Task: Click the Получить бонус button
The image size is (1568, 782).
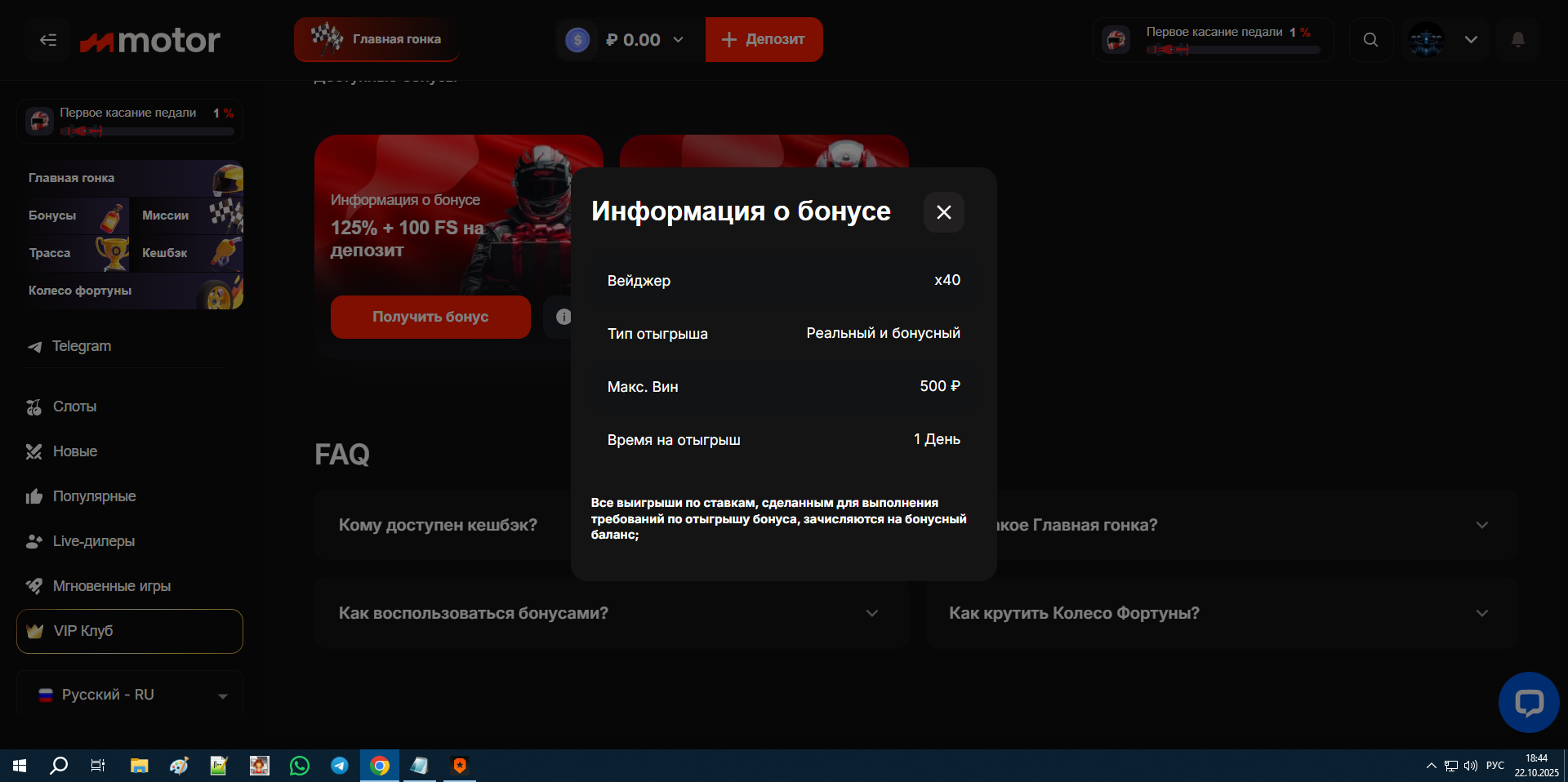Action: [x=430, y=317]
